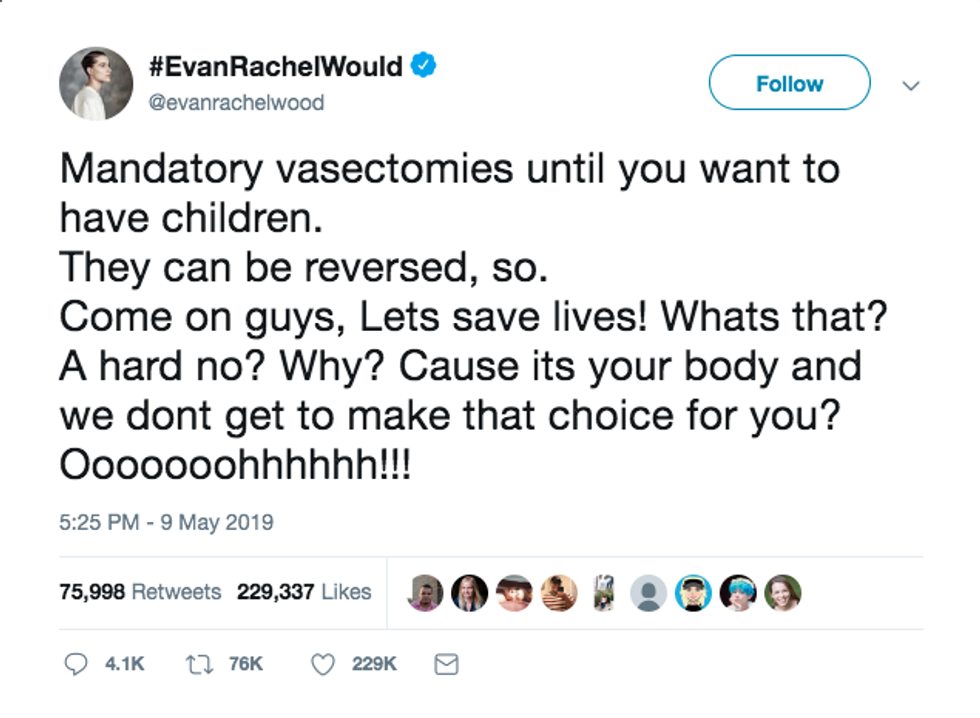Open the @evanrachelwood handle link

[x=236, y=102]
